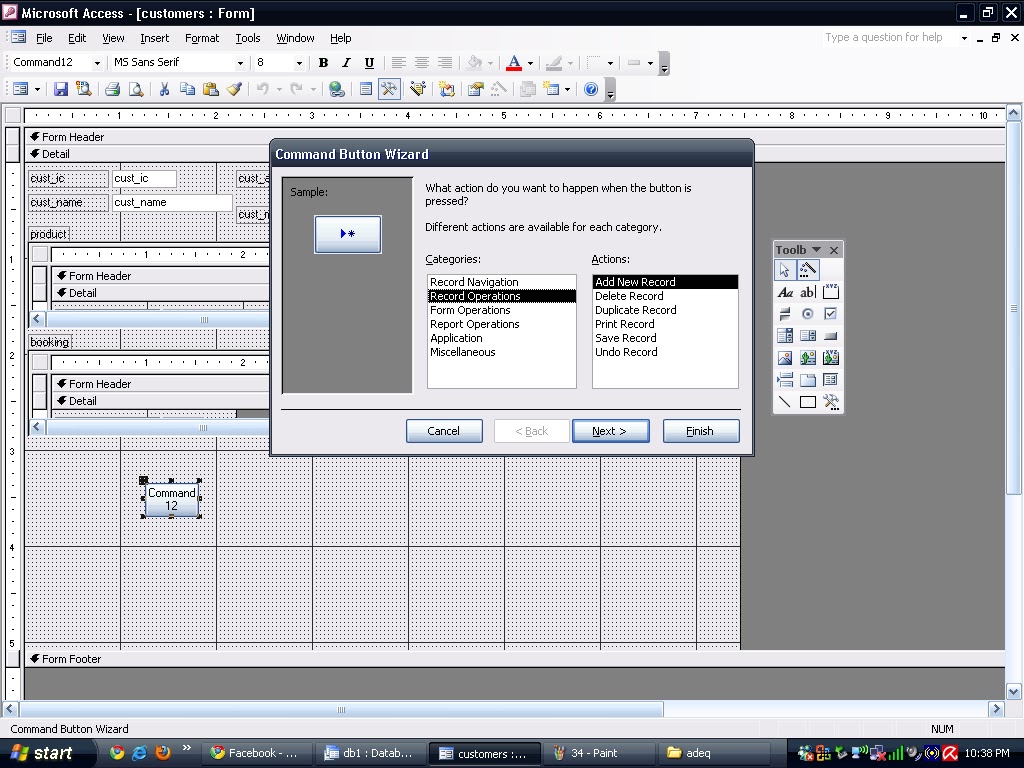Screen dimensions: 1024x768
Task: Open the Insert menu
Action: coord(154,38)
